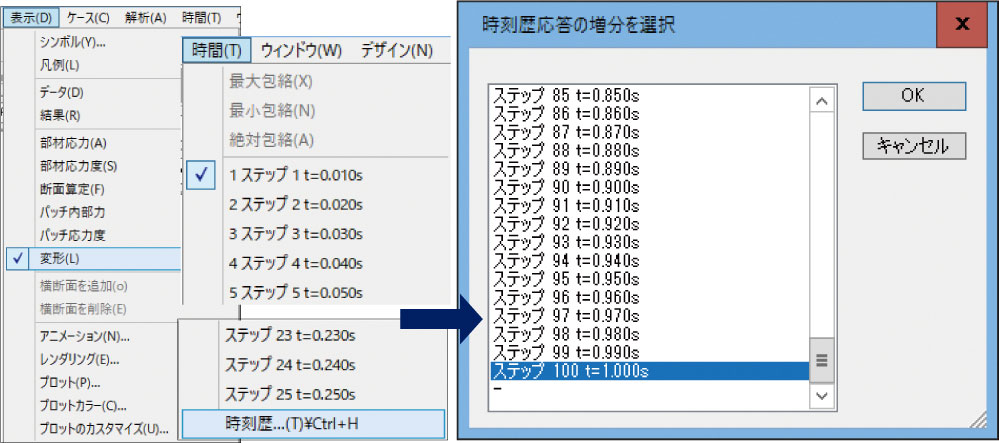Choose 凡例(L) in the display menu

59,65
